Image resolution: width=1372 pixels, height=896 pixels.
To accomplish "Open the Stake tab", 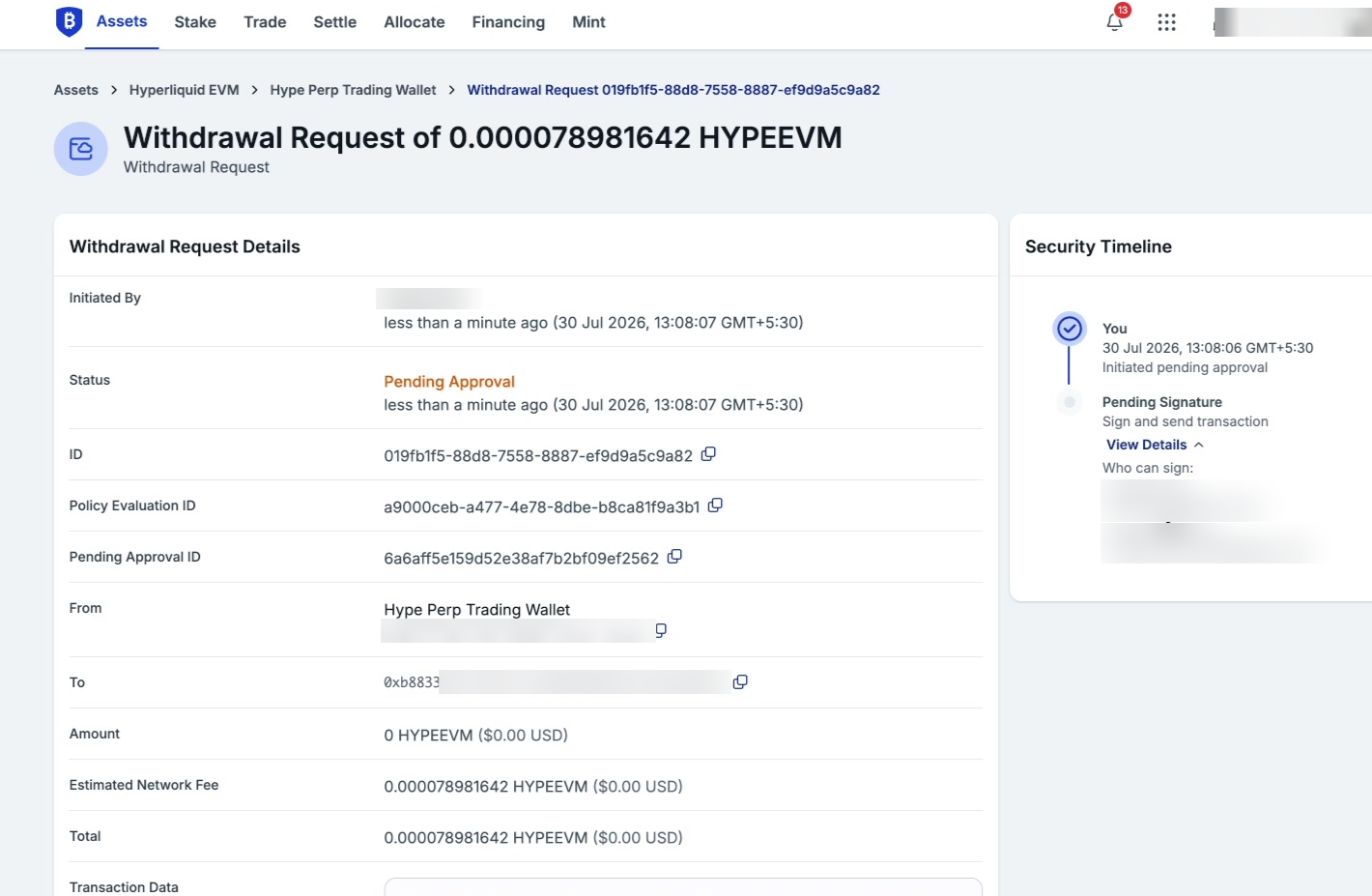I will click(195, 22).
